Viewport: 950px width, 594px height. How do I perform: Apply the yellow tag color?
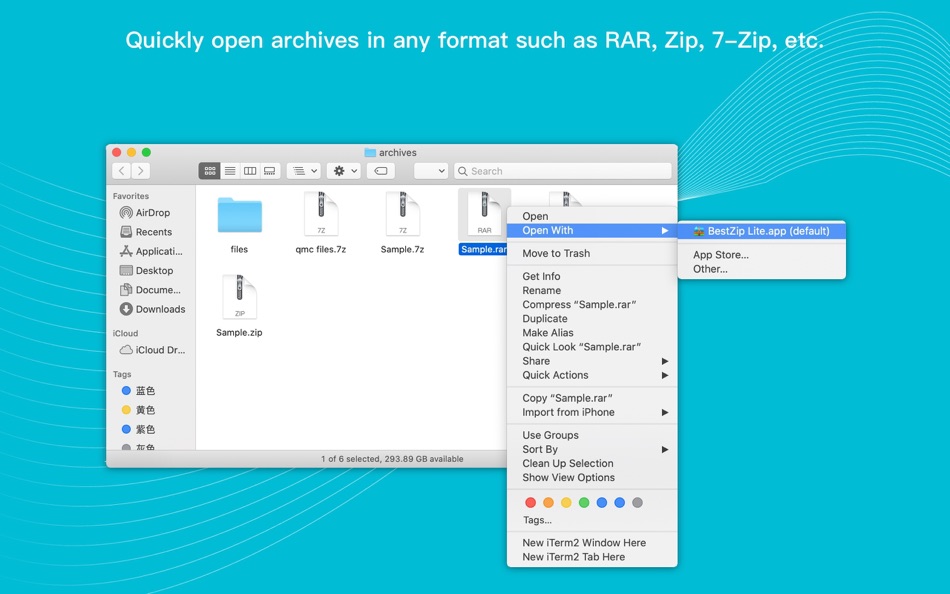pos(566,502)
